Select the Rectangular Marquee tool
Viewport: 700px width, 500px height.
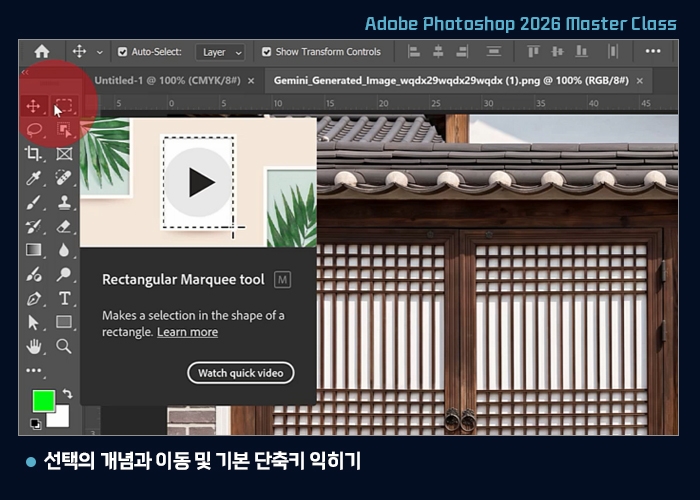click(x=64, y=105)
